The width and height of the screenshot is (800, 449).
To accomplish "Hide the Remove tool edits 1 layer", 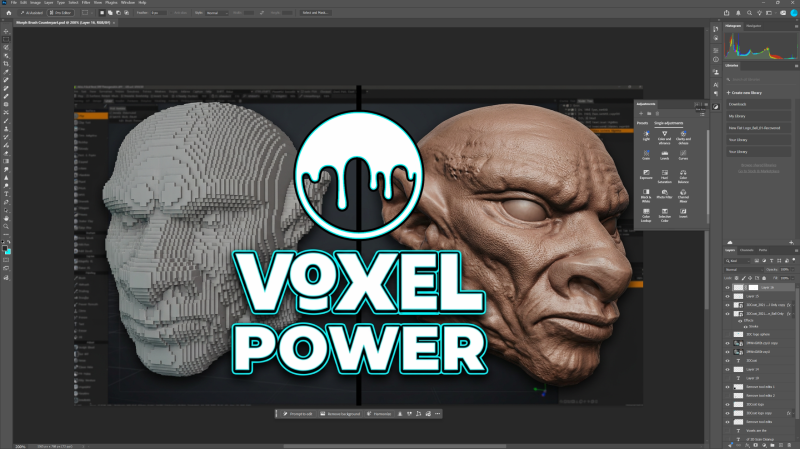I will point(728,387).
